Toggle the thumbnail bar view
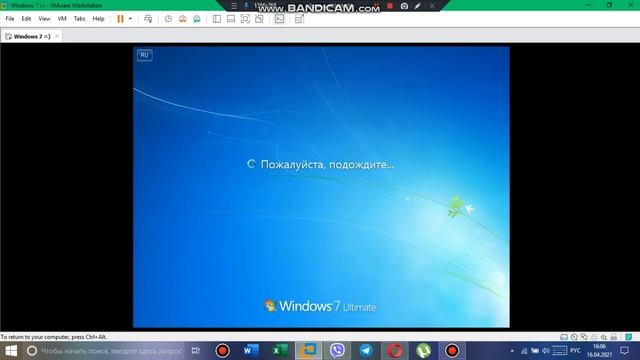 click(231, 19)
